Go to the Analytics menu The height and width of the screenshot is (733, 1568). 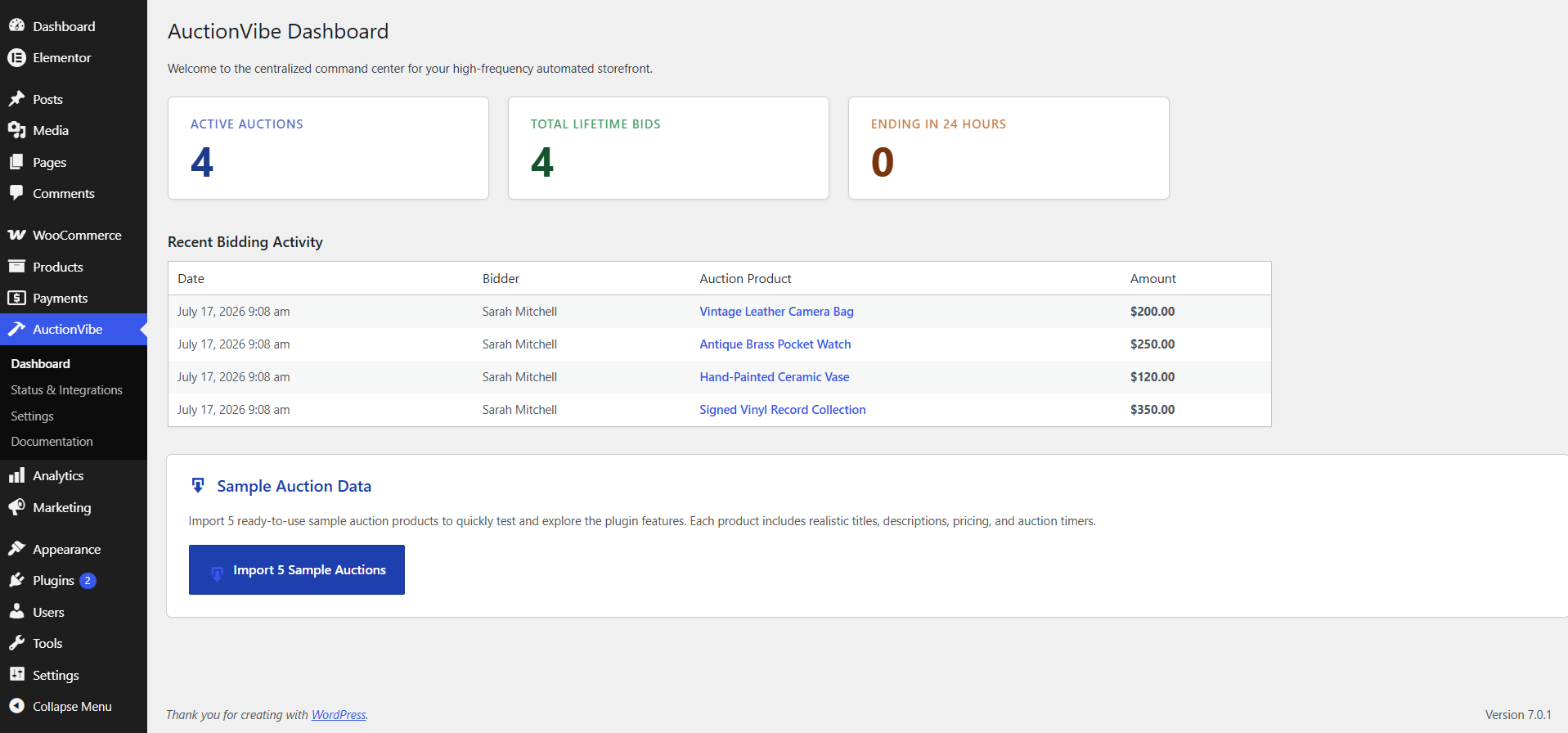[58, 475]
